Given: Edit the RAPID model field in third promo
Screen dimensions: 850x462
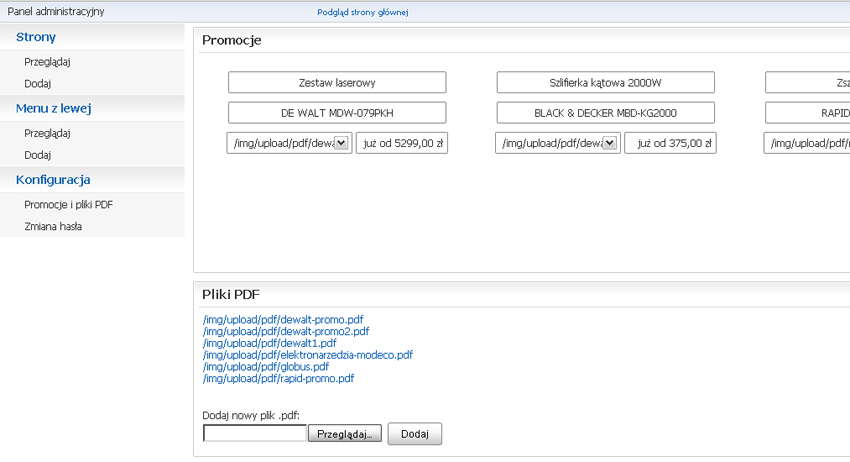Looking at the screenshot, I should [x=808, y=113].
